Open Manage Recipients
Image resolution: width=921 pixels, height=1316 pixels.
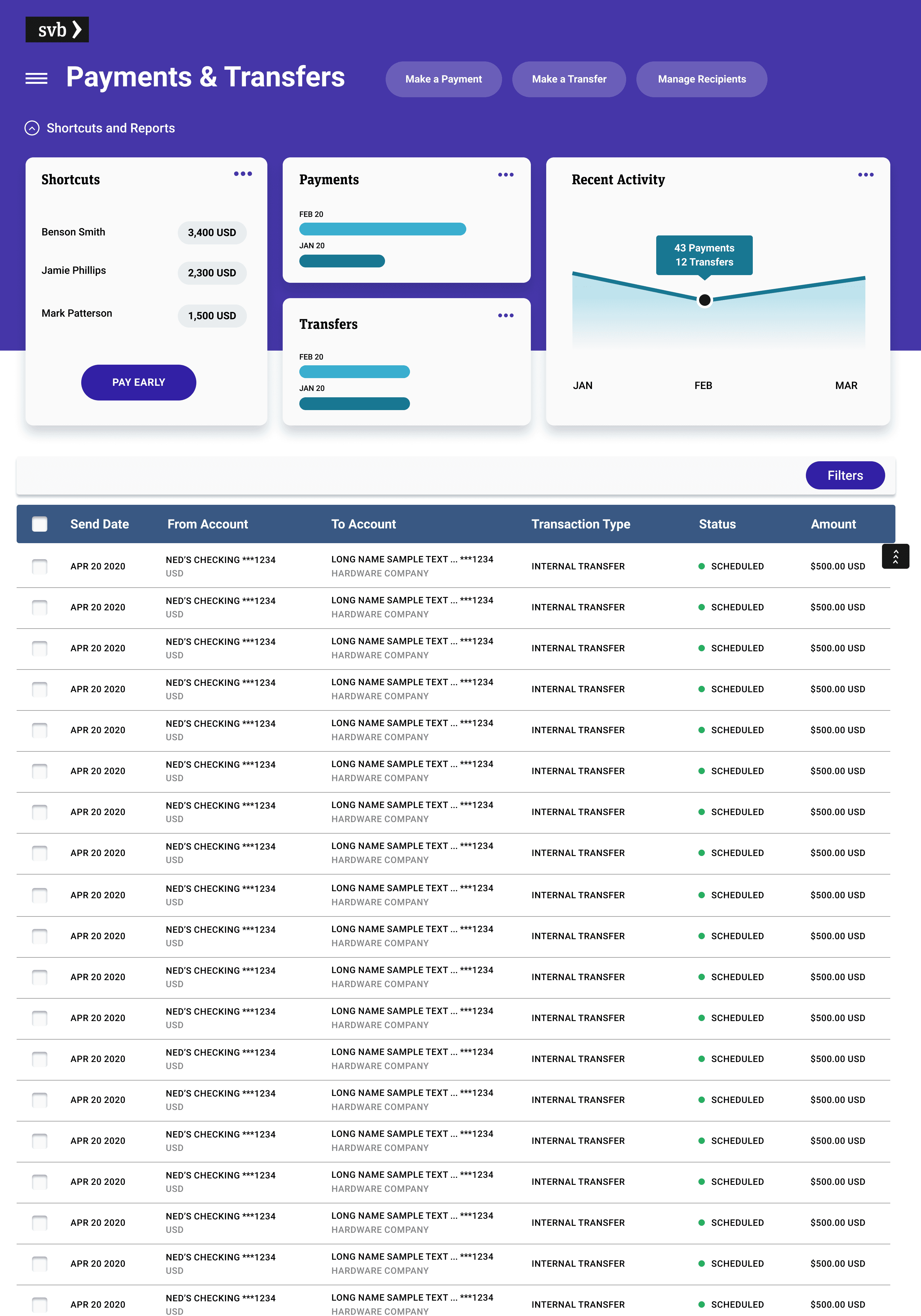pyautogui.click(x=702, y=79)
